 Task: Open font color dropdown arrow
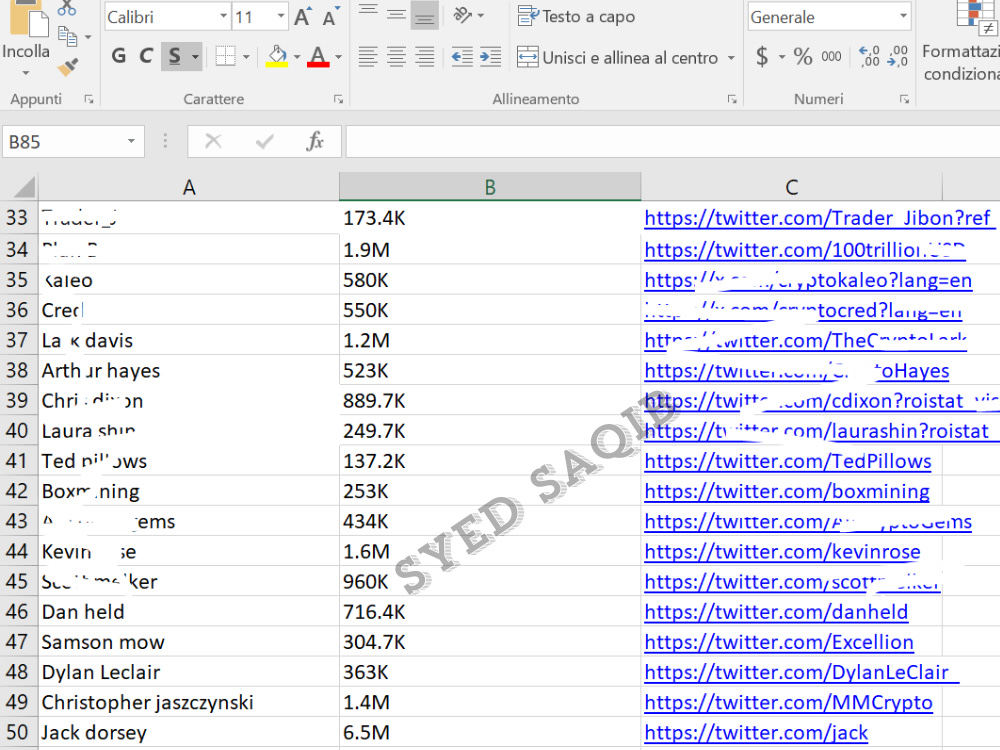point(338,57)
